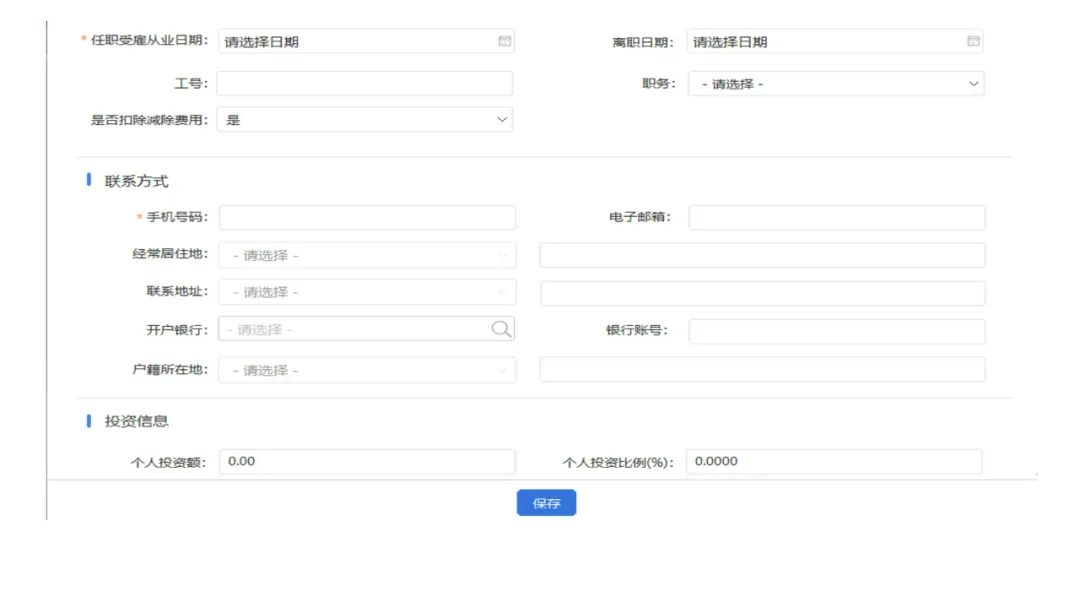Focus the 任职受雇从业日期 date field
1080x608 pixels.
(366, 41)
